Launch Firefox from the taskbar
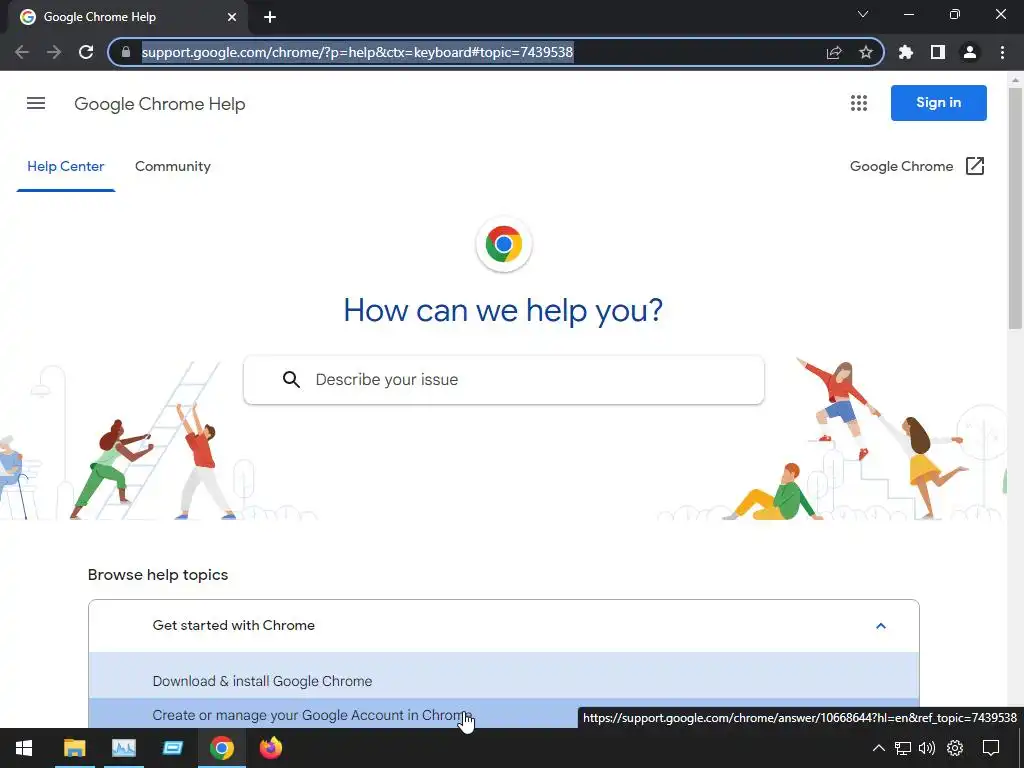1024x768 pixels. pos(270,748)
